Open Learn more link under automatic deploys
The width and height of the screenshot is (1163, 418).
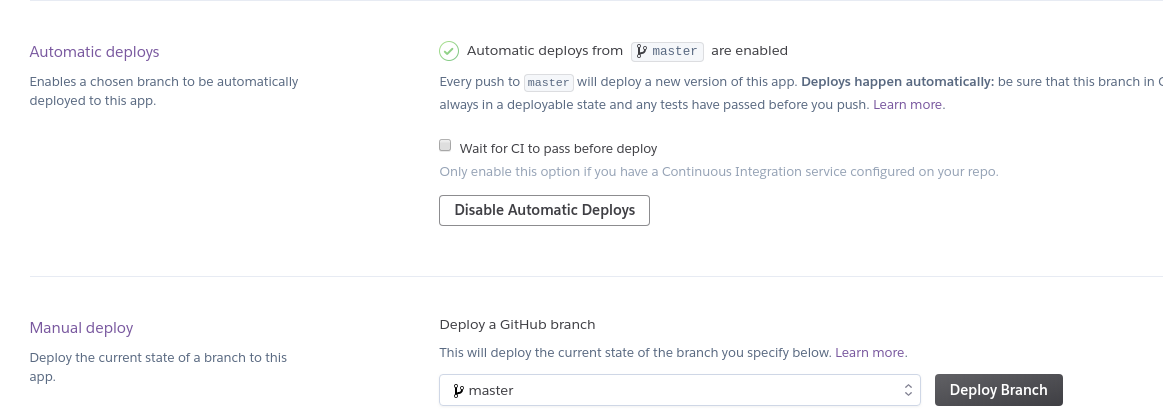tap(909, 104)
